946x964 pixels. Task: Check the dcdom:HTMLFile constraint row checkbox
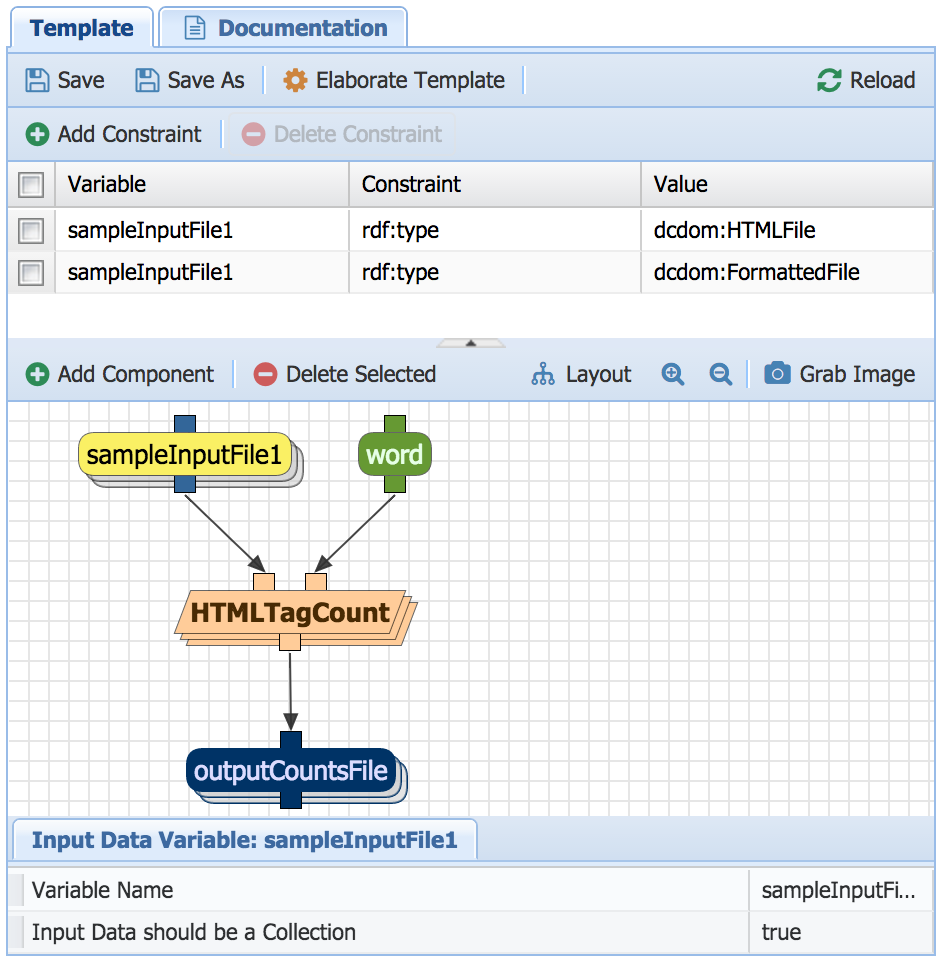click(31, 231)
